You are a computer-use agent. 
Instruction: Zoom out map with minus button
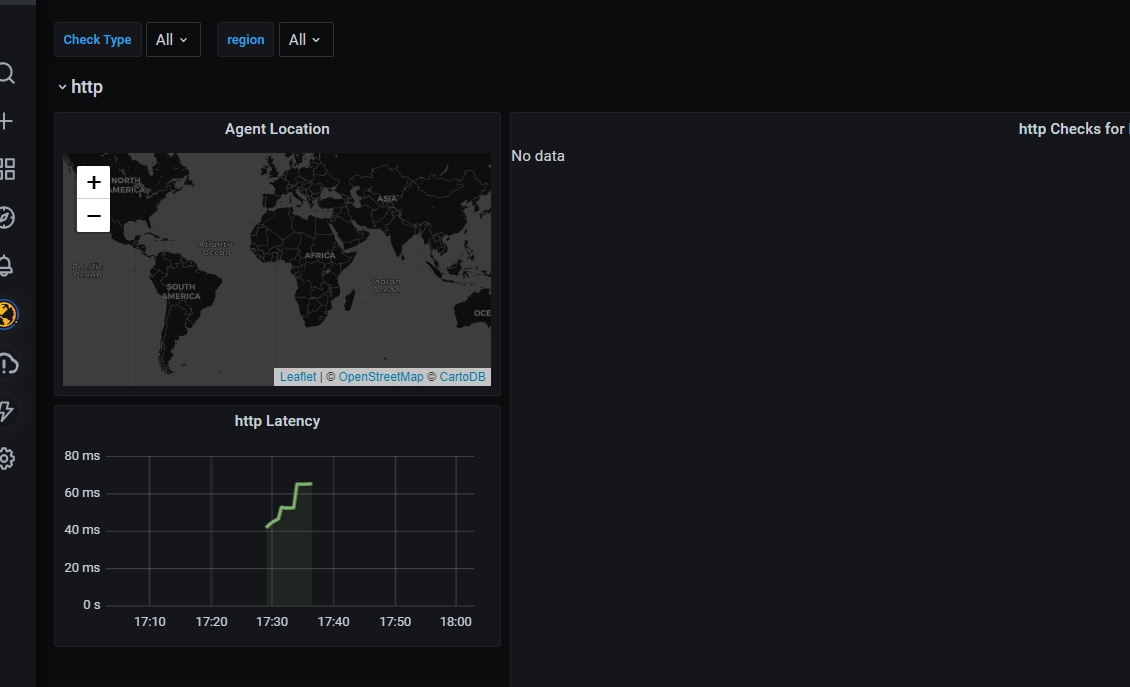point(93,214)
